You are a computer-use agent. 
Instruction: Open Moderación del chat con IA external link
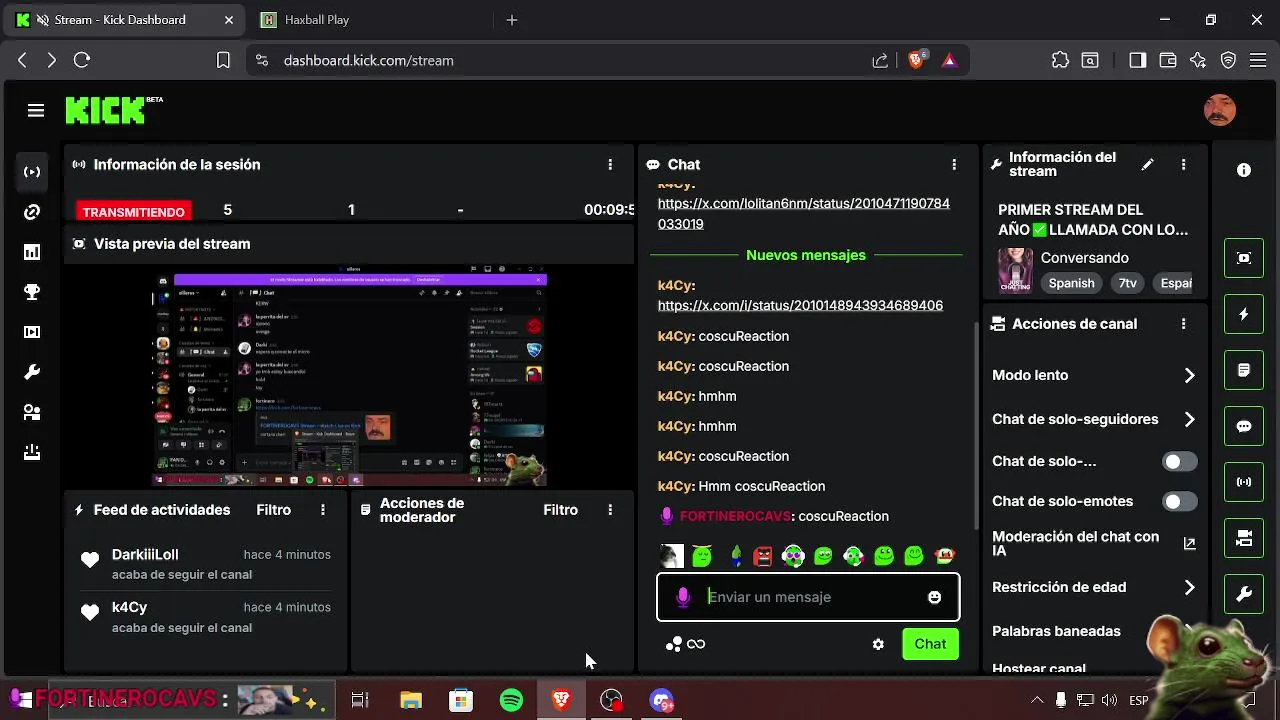[1189, 544]
